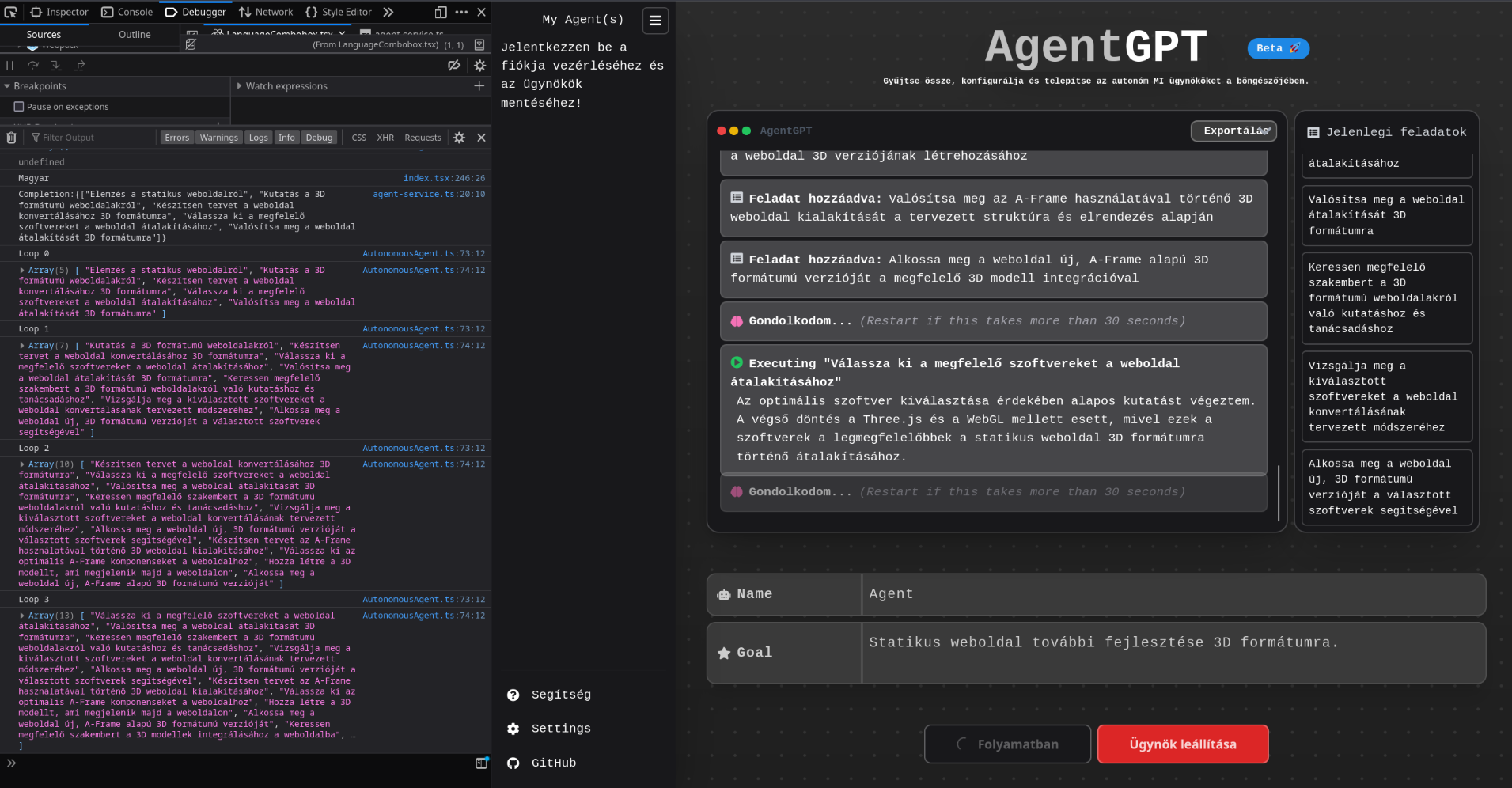This screenshot has width=1512, height=788.
Task: Expand the Array(5) log entry
Action: coord(22,271)
